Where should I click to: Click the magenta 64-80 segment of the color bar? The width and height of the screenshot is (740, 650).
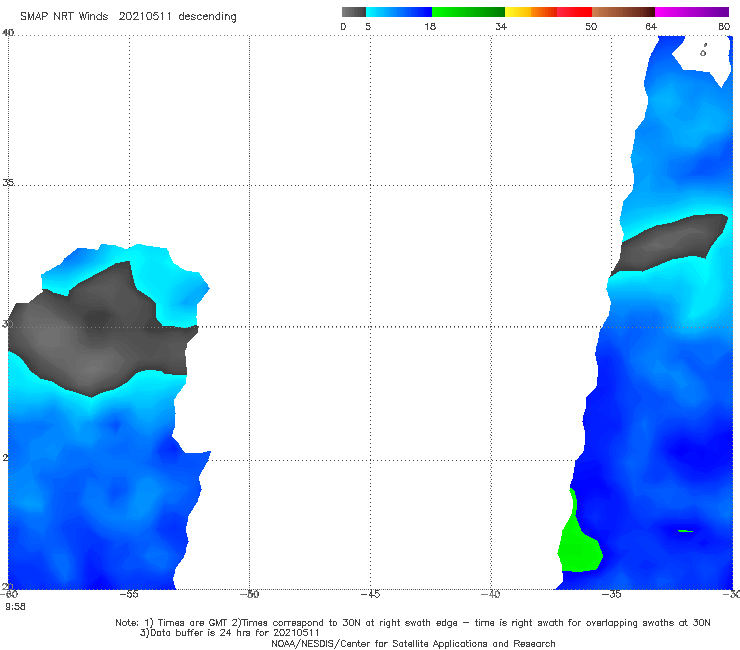(x=692, y=12)
